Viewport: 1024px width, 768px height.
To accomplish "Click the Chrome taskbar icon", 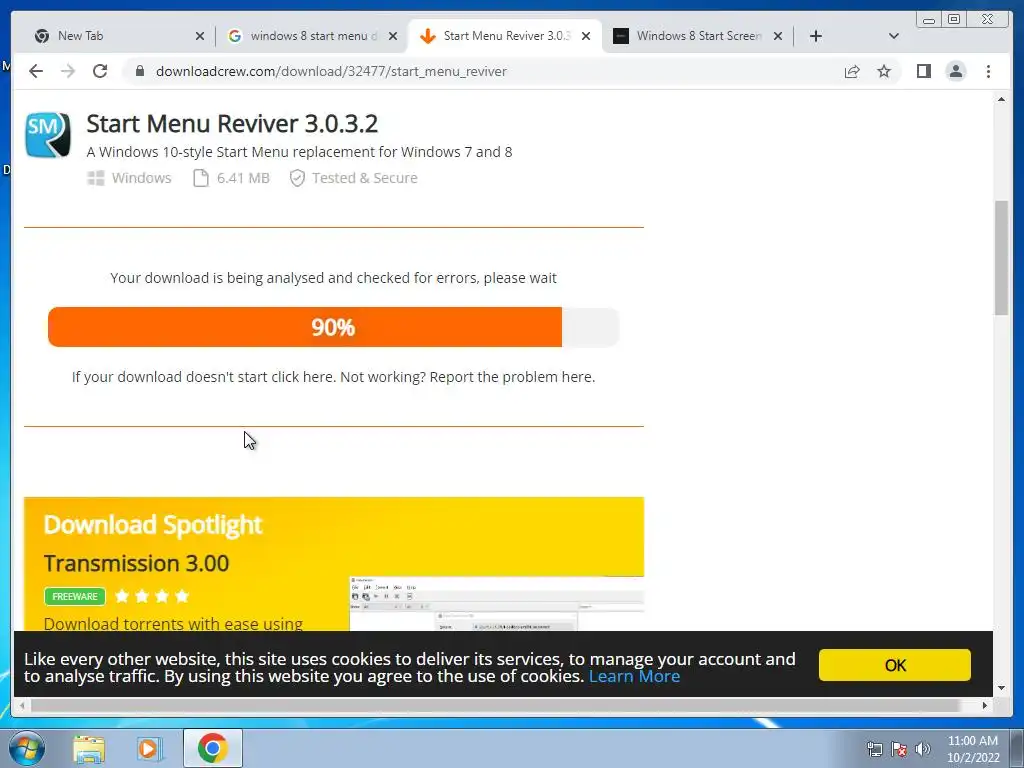I will (x=212, y=748).
